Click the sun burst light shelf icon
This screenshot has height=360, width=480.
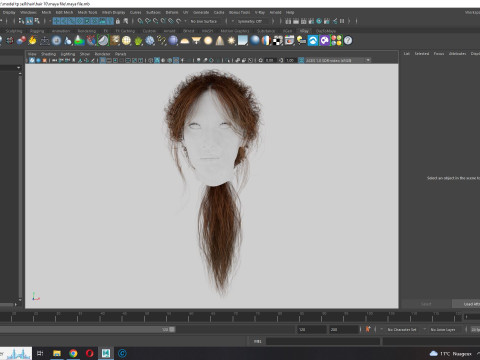pyautogui.click(x=231, y=41)
